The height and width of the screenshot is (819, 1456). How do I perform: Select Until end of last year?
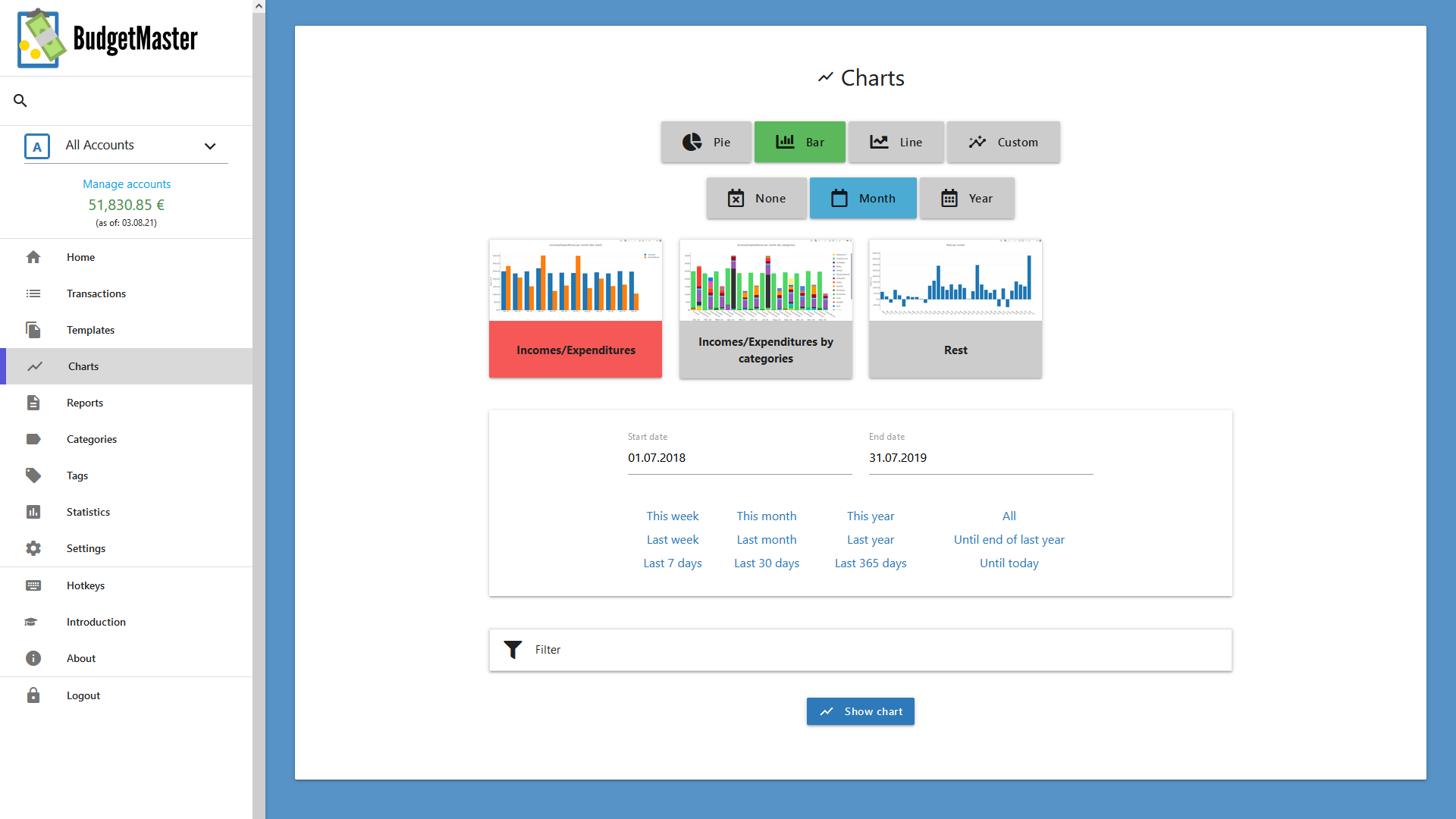[x=1009, y=539]
